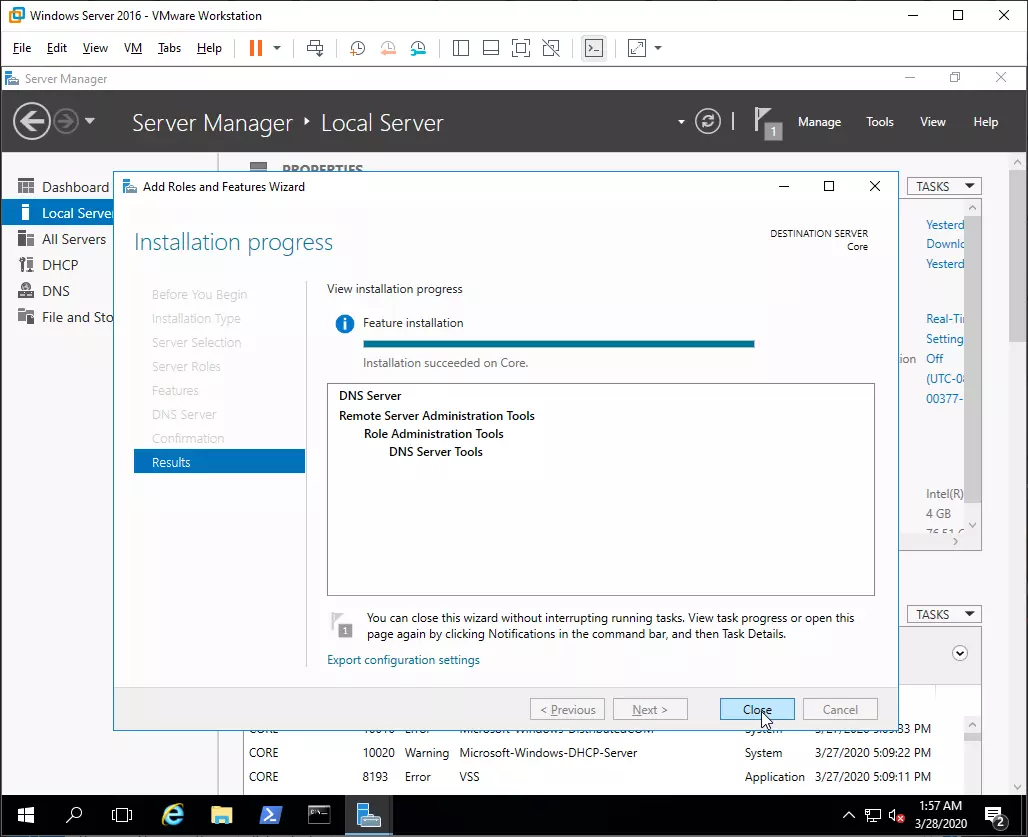The width and height of the screenshot is (1028, 837).
Task: Expand the stretch guest dropdown arrow
Action: point(658,48)
